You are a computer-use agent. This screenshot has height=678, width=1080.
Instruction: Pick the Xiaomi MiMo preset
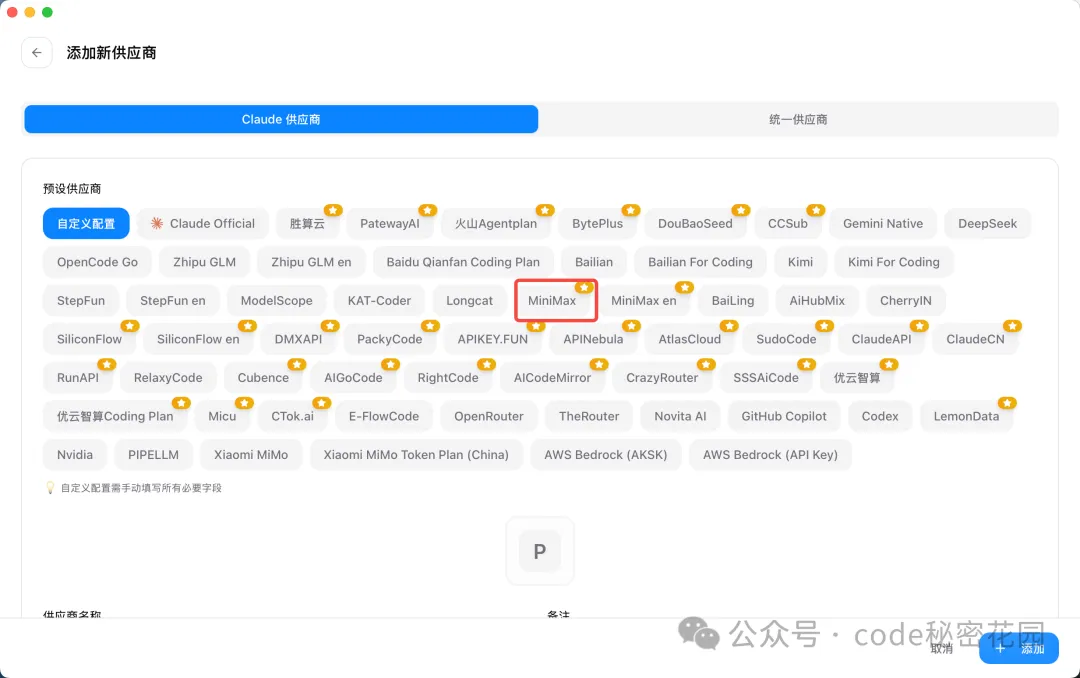point(251,455)
